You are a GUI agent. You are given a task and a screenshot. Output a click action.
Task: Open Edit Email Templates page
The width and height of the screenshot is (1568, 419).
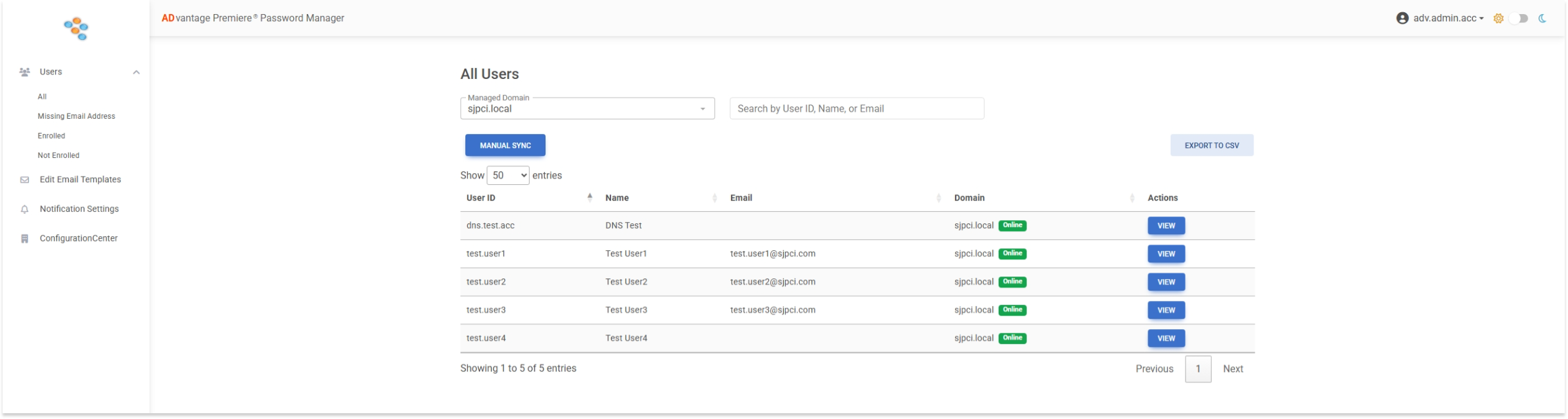(80, 180)
